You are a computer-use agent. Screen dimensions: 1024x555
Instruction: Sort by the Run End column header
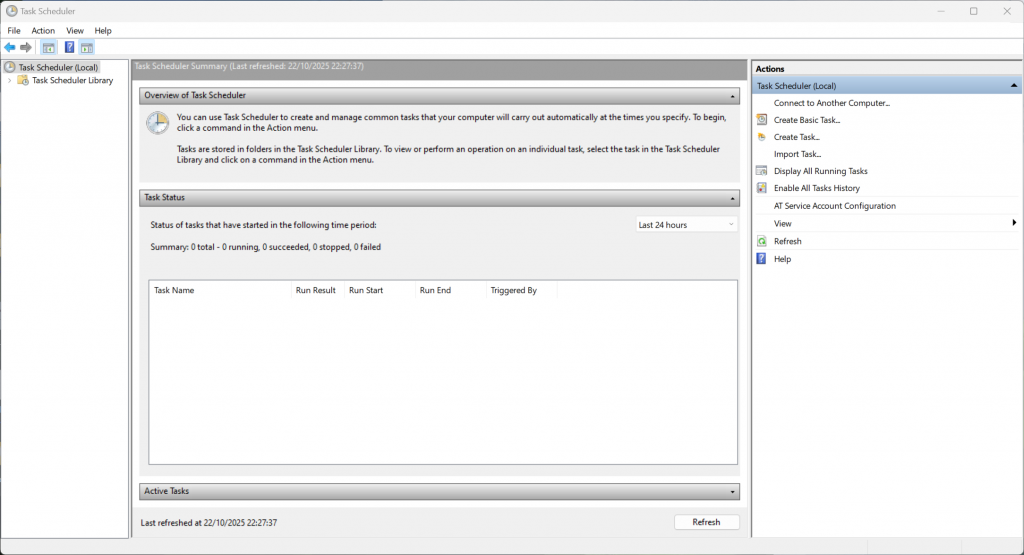[x=451, y=290]
